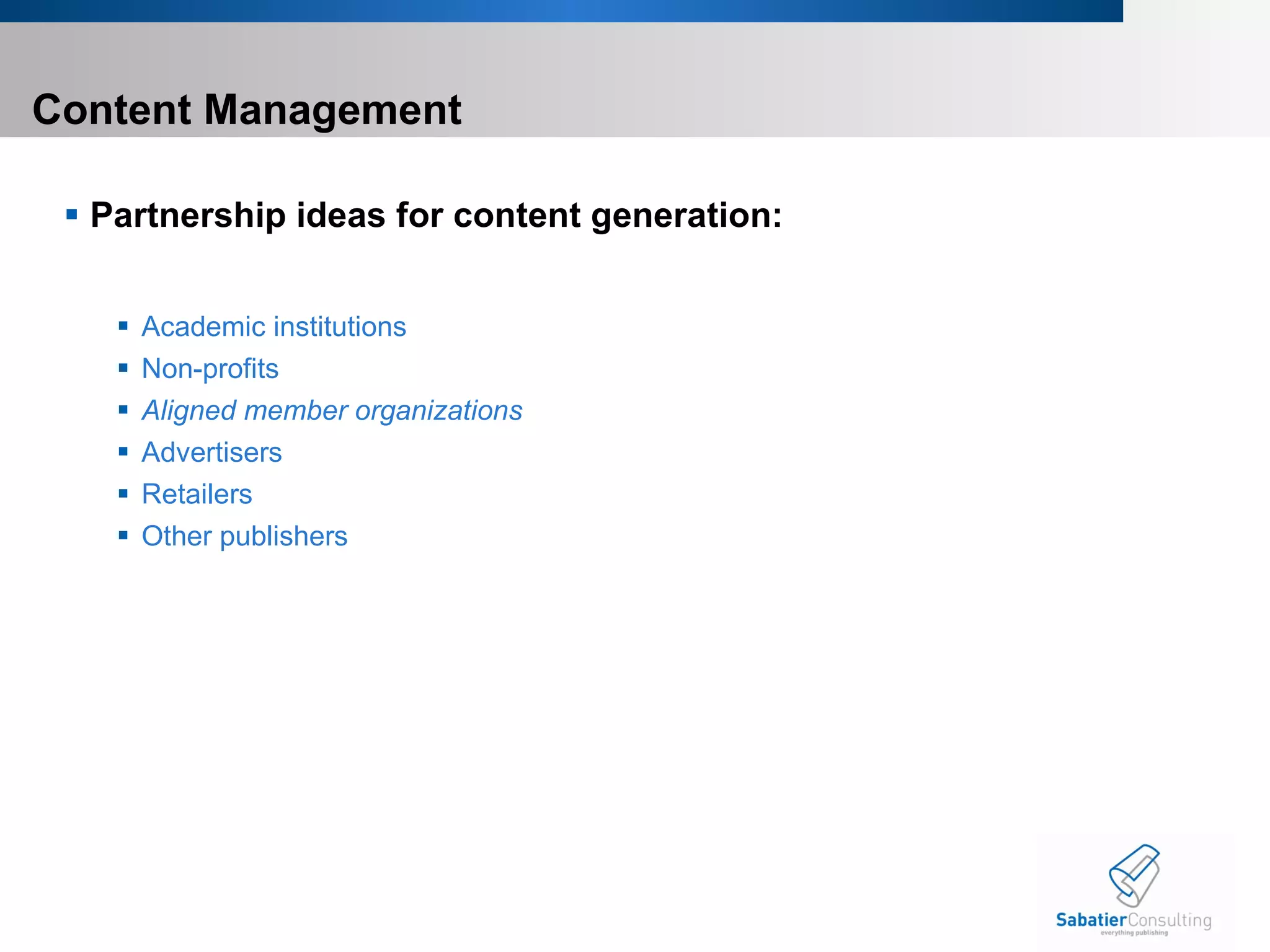Click the 'Academic institutions' bullet text
Viewport: 1270px width, 952px height.
pos(273,327)
